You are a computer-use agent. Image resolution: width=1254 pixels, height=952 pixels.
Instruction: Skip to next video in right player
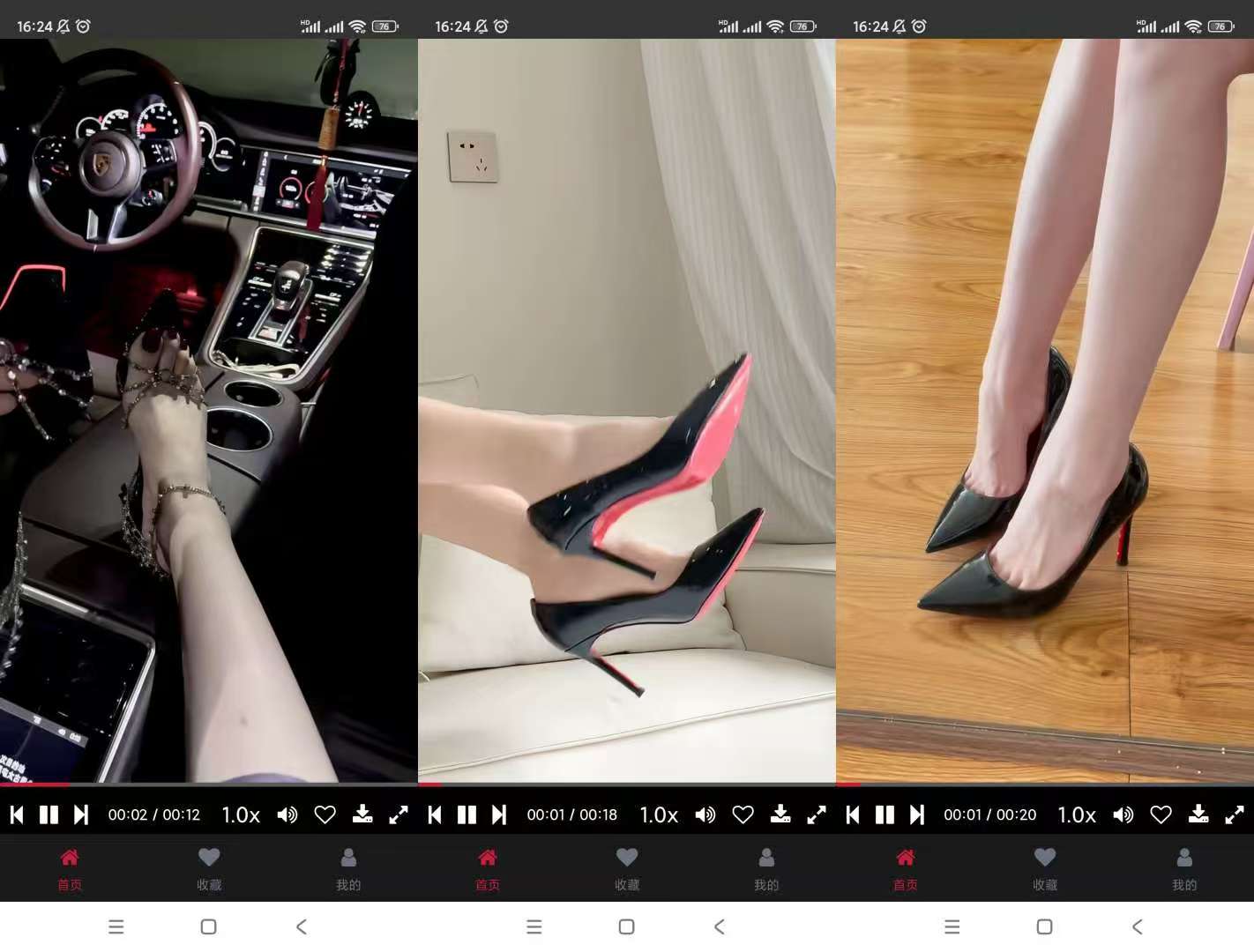pyautogui.click(x=917, y=814)
